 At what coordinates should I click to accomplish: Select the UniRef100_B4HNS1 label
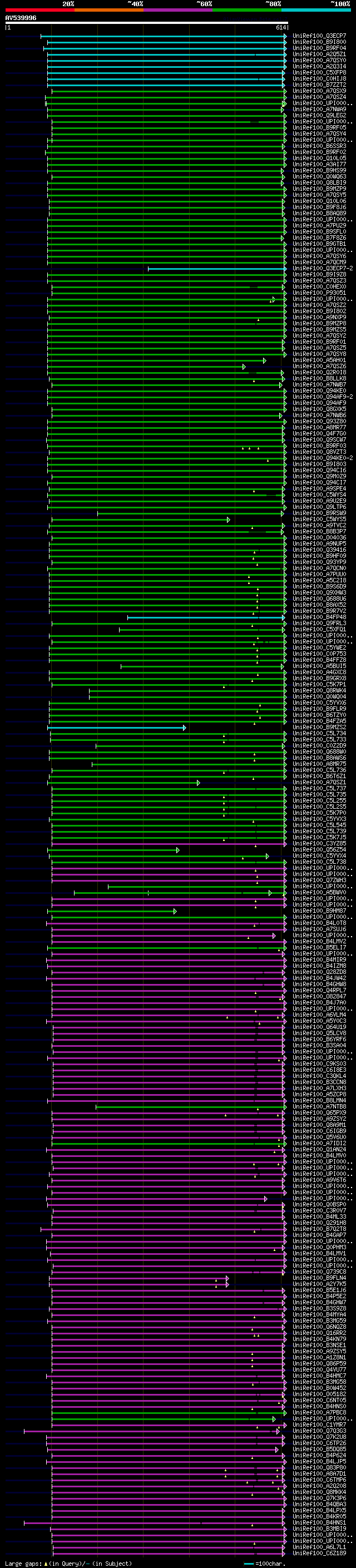click(319, 1522)
